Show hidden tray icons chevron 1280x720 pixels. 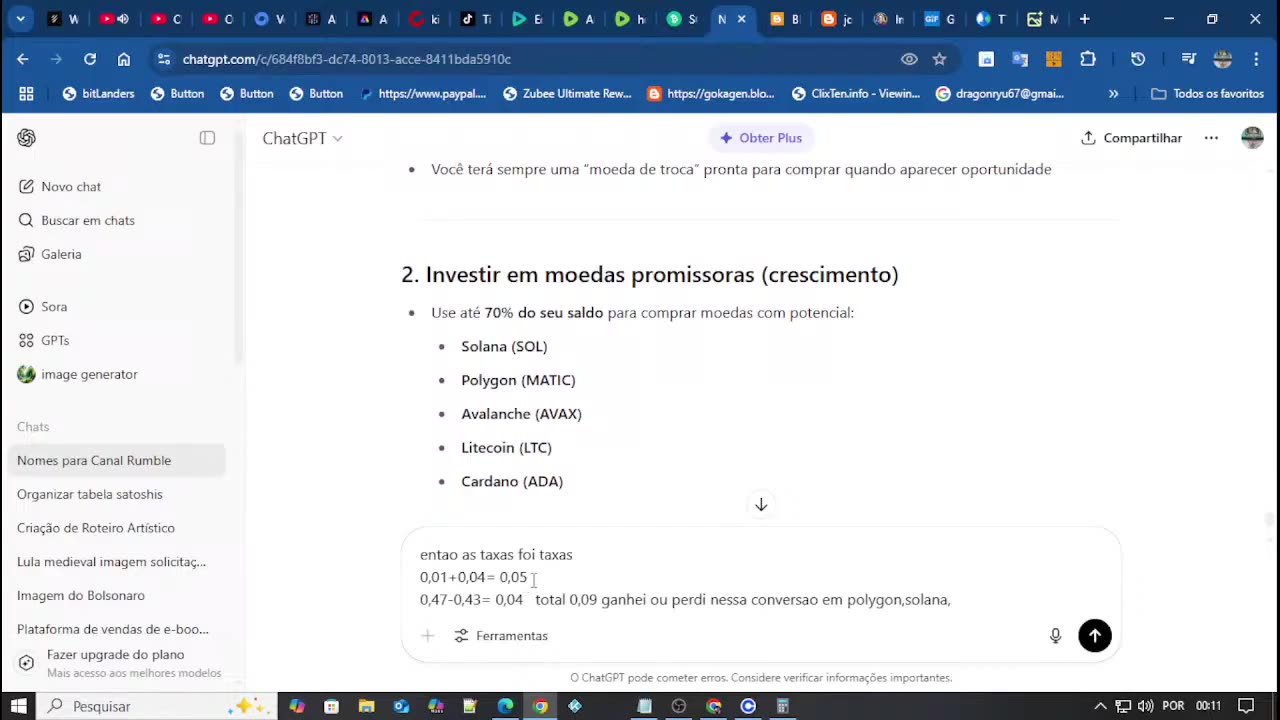[x=1100, y=706]
